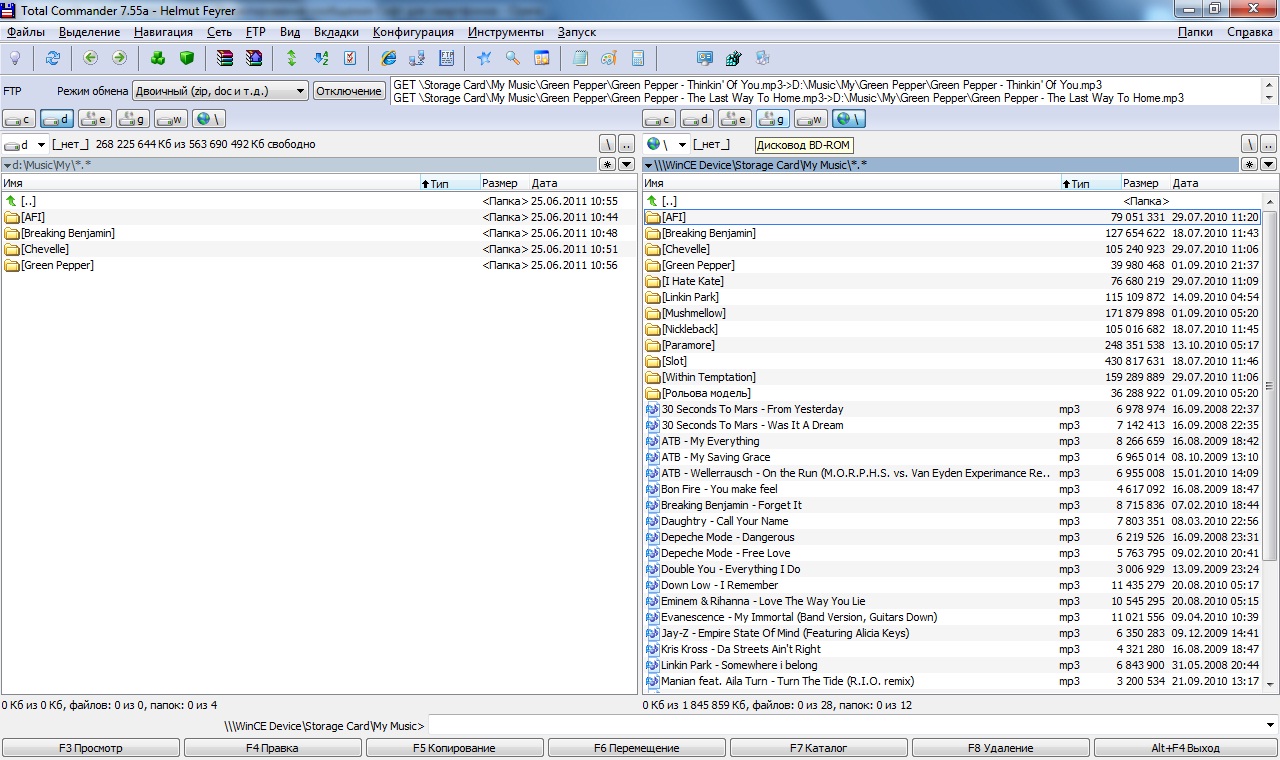Open right panel favorites '*' button
Viewport: 1280px width, 760px height.
click(1250, 164)
